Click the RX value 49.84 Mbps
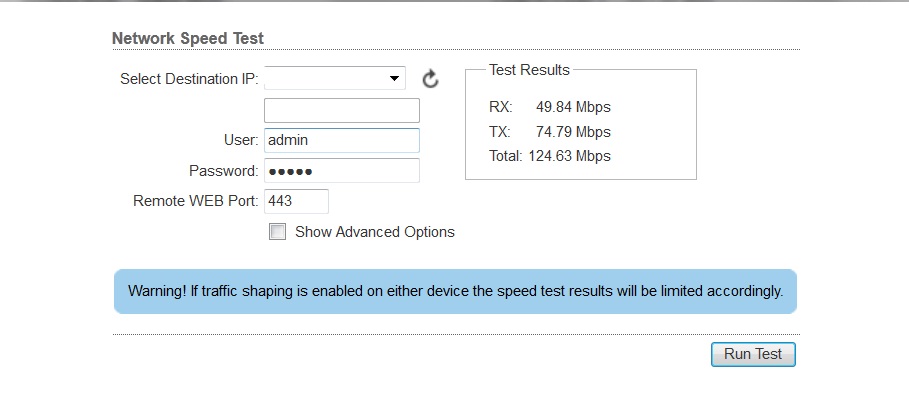The image size is (909, 412). (573, 107)
